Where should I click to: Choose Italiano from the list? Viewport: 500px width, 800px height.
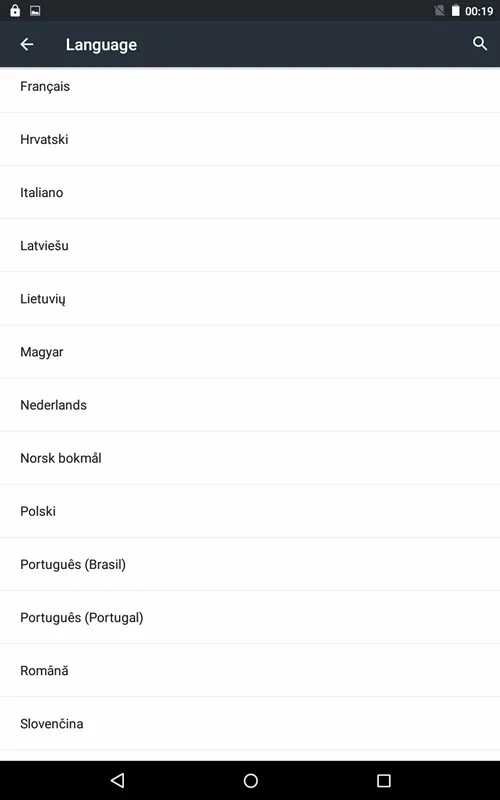pyautogui.click(x=250, y=192)
